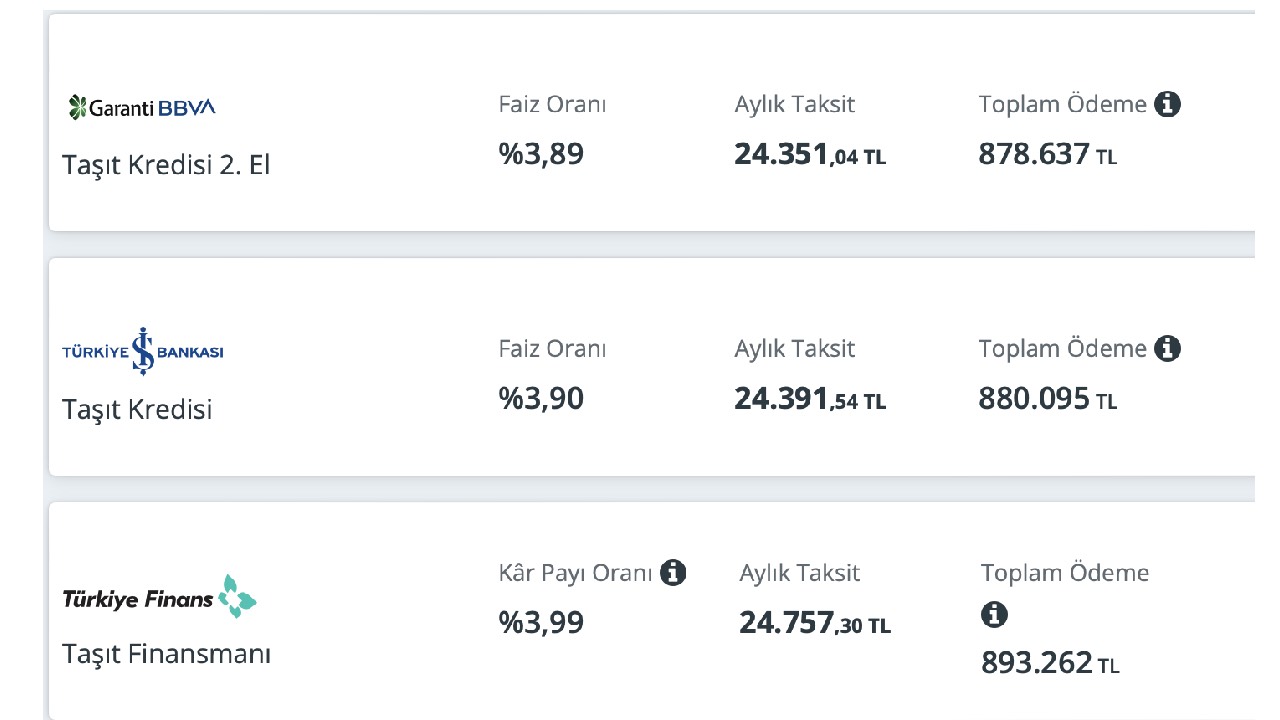Click monthly installment 24.391,54 TL
Image resolution: width=1280 pixels, height=720 pixels.
point(810,398)
